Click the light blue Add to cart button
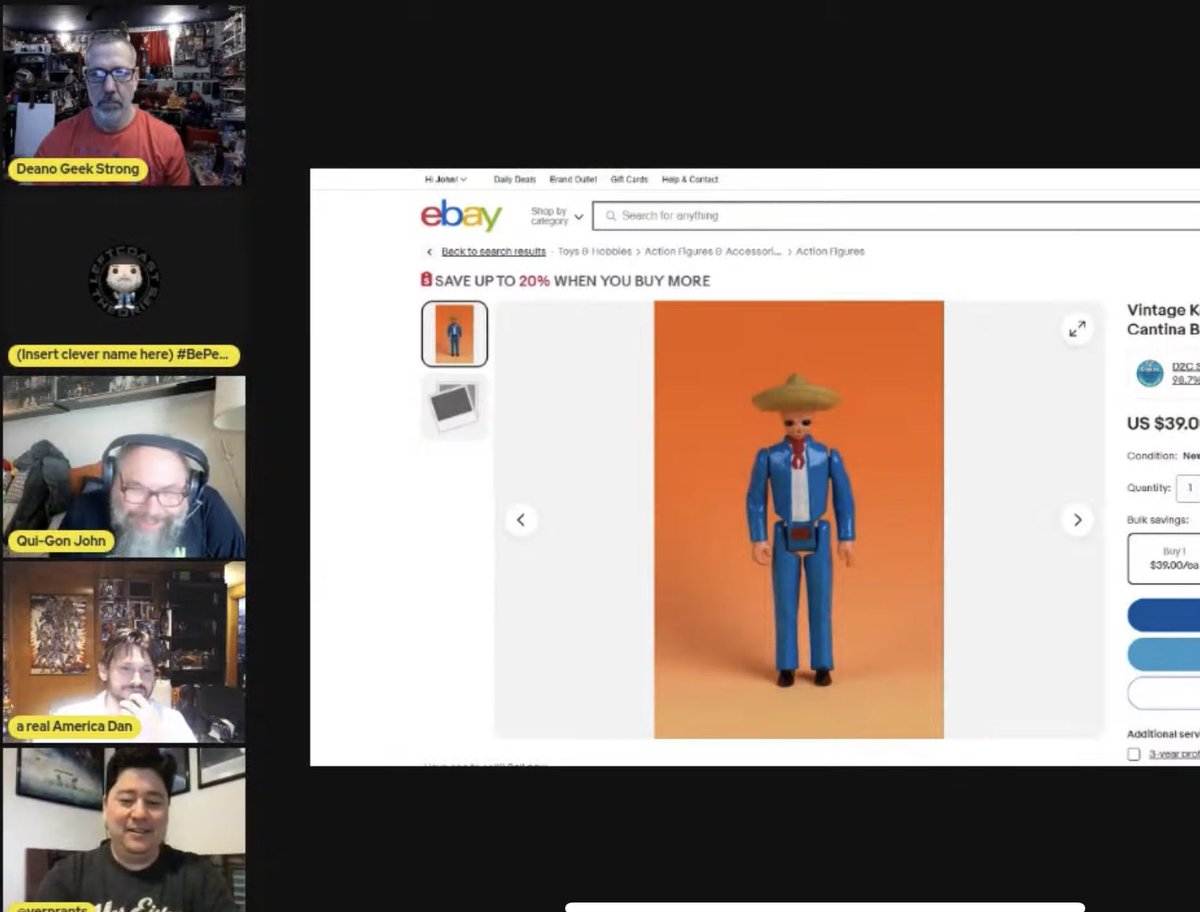Screen dimensions: 1200x912 point(1164,654)
